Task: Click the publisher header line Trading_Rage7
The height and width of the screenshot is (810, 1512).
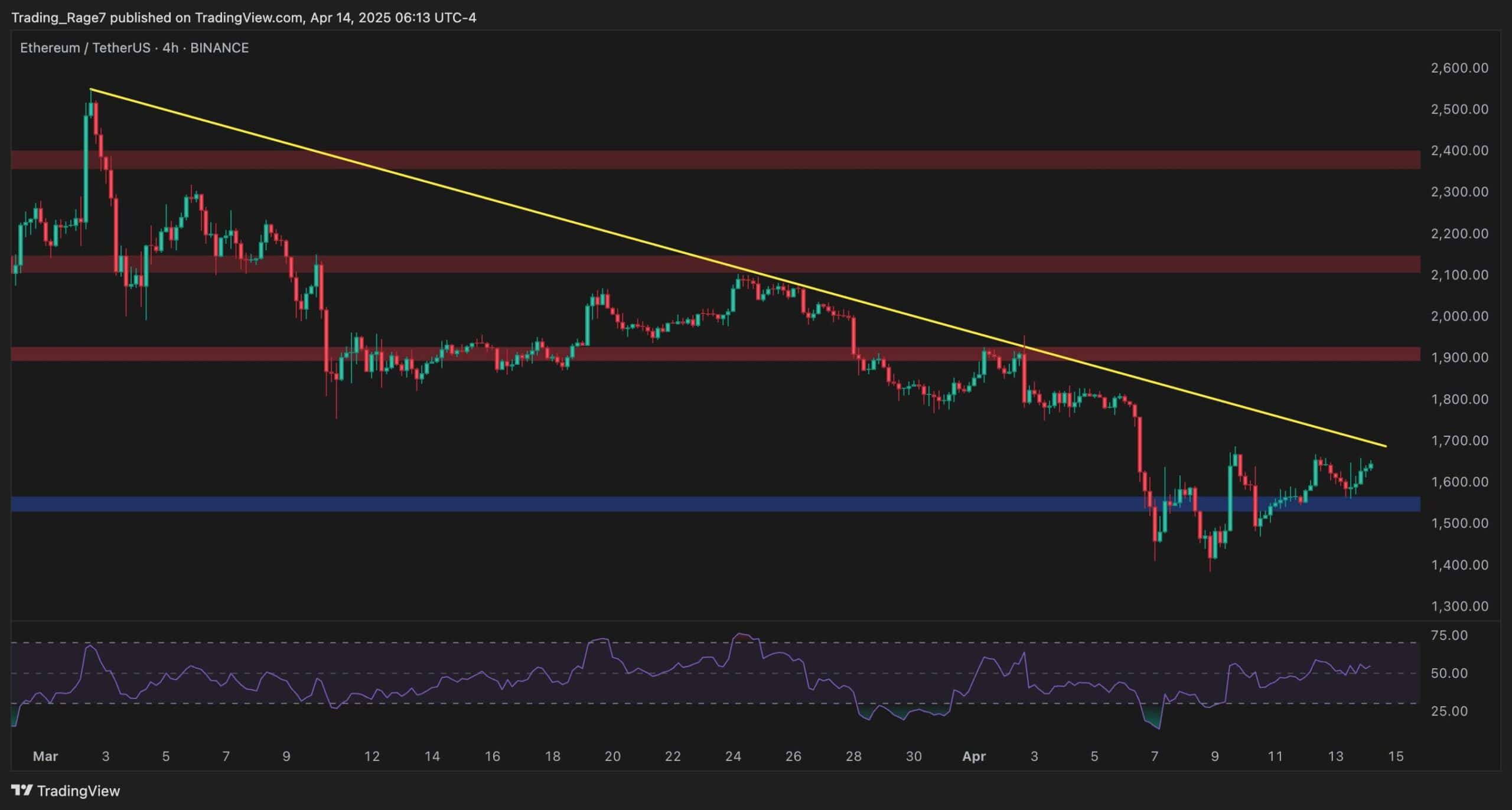Action: pos(243,18)
